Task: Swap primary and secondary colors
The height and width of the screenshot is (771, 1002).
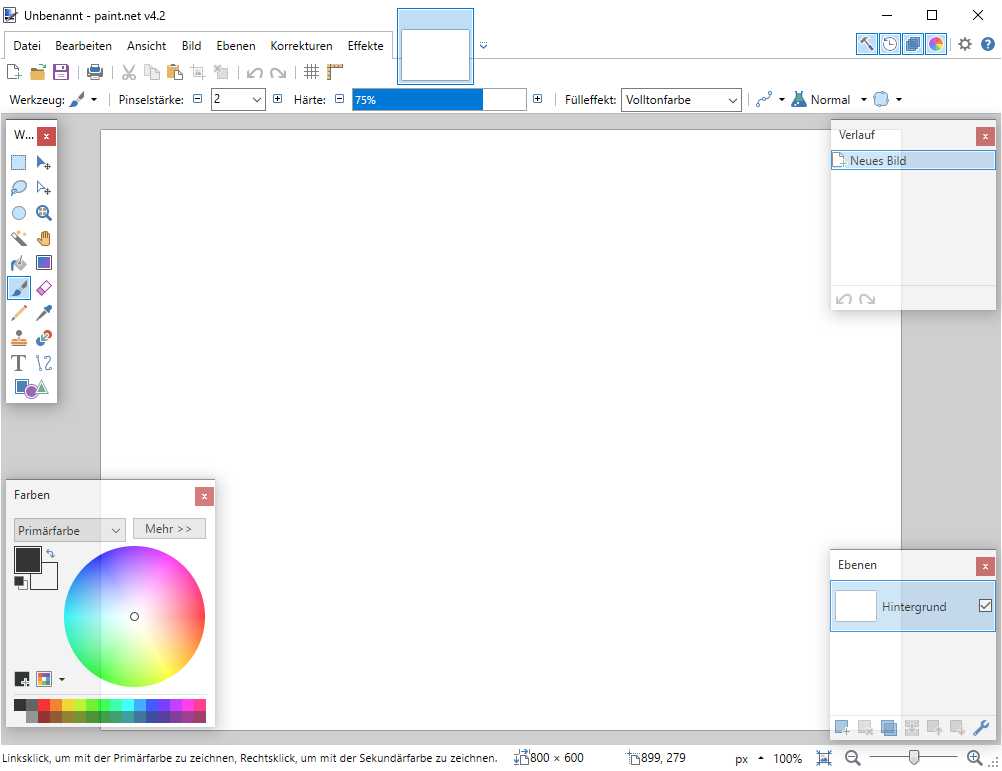Action: tap(50, 554)
